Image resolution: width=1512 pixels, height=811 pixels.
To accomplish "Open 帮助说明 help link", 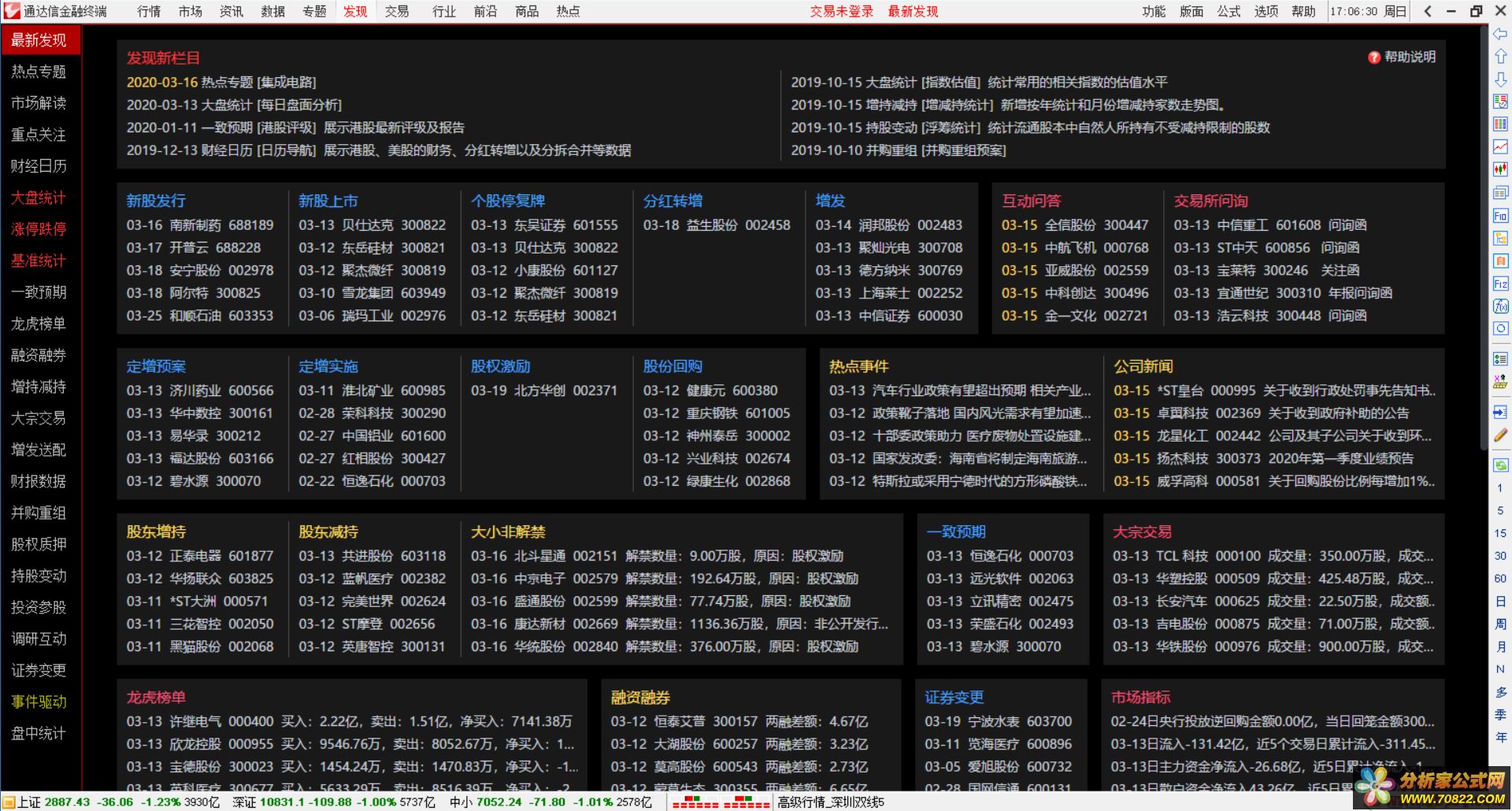I will [1410, 57].
